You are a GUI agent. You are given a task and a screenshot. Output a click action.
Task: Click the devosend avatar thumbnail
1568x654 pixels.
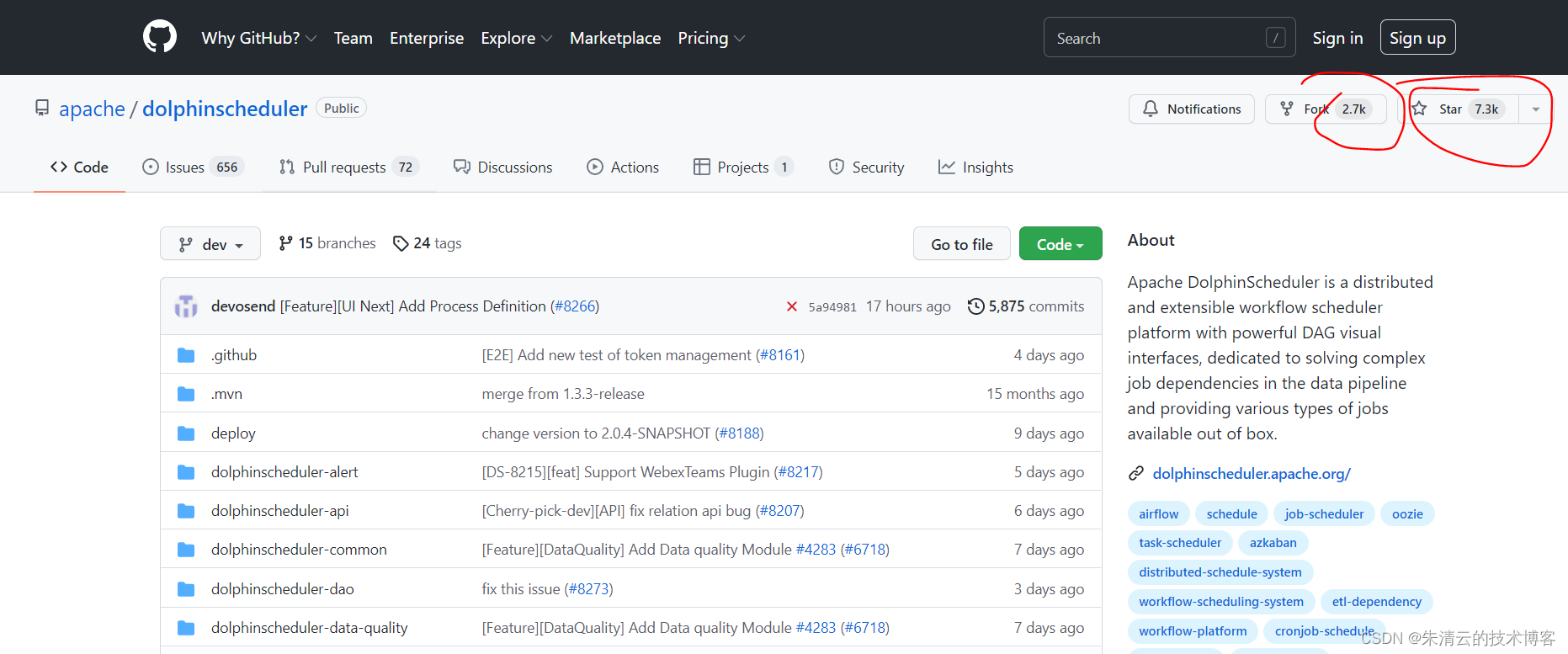pyautogui.click(x=186, y=306)
